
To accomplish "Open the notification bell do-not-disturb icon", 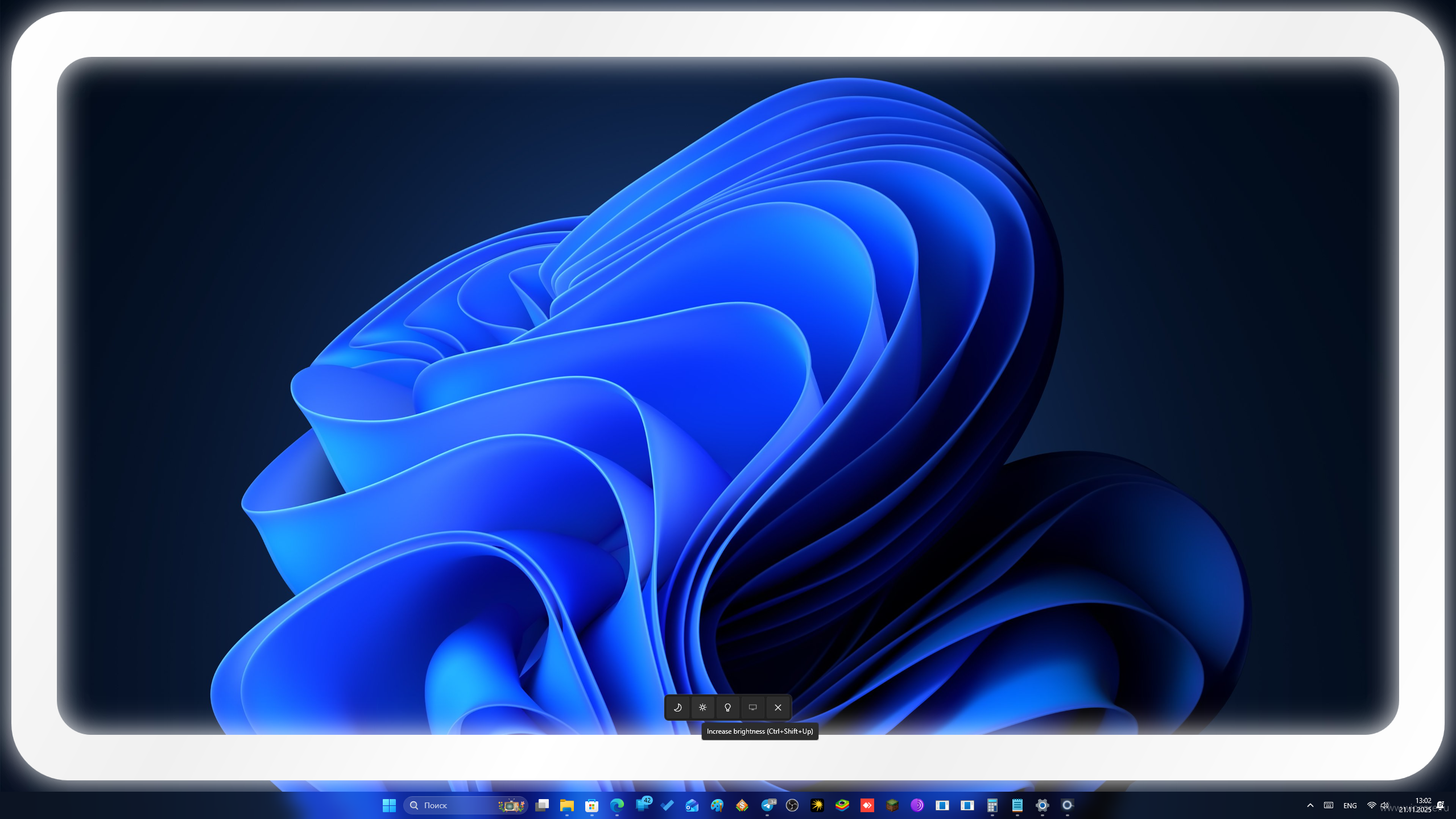I will click(x=1440, y=805).
